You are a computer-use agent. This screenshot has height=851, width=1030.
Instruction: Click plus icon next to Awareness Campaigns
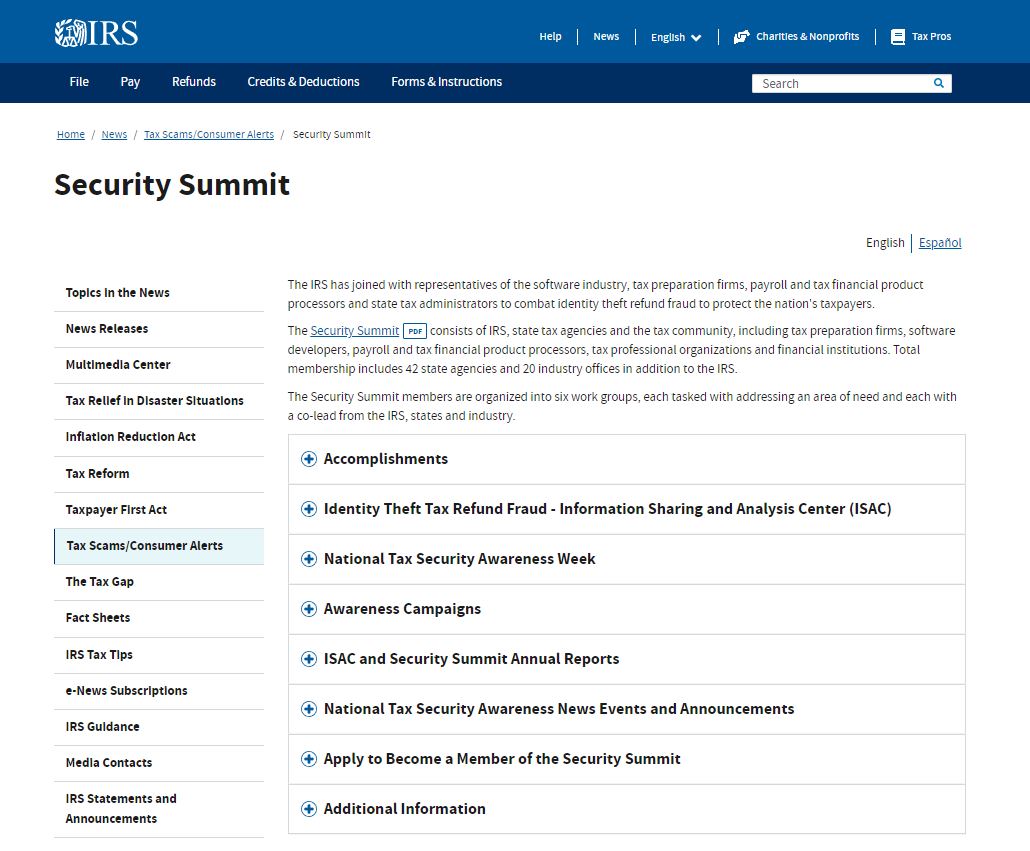pos(309,609)
